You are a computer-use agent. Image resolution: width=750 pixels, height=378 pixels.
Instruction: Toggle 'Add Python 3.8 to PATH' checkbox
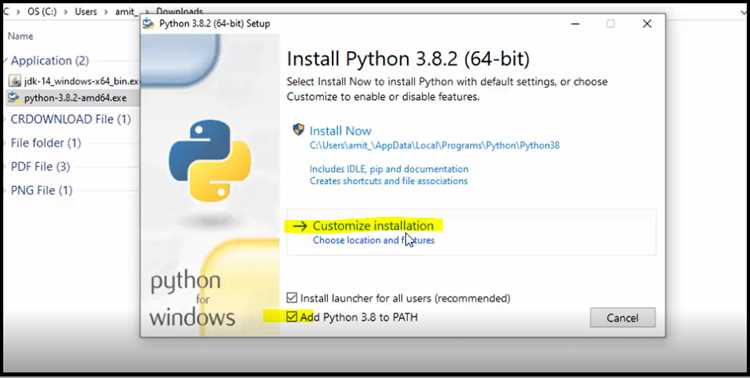[292, 317]
